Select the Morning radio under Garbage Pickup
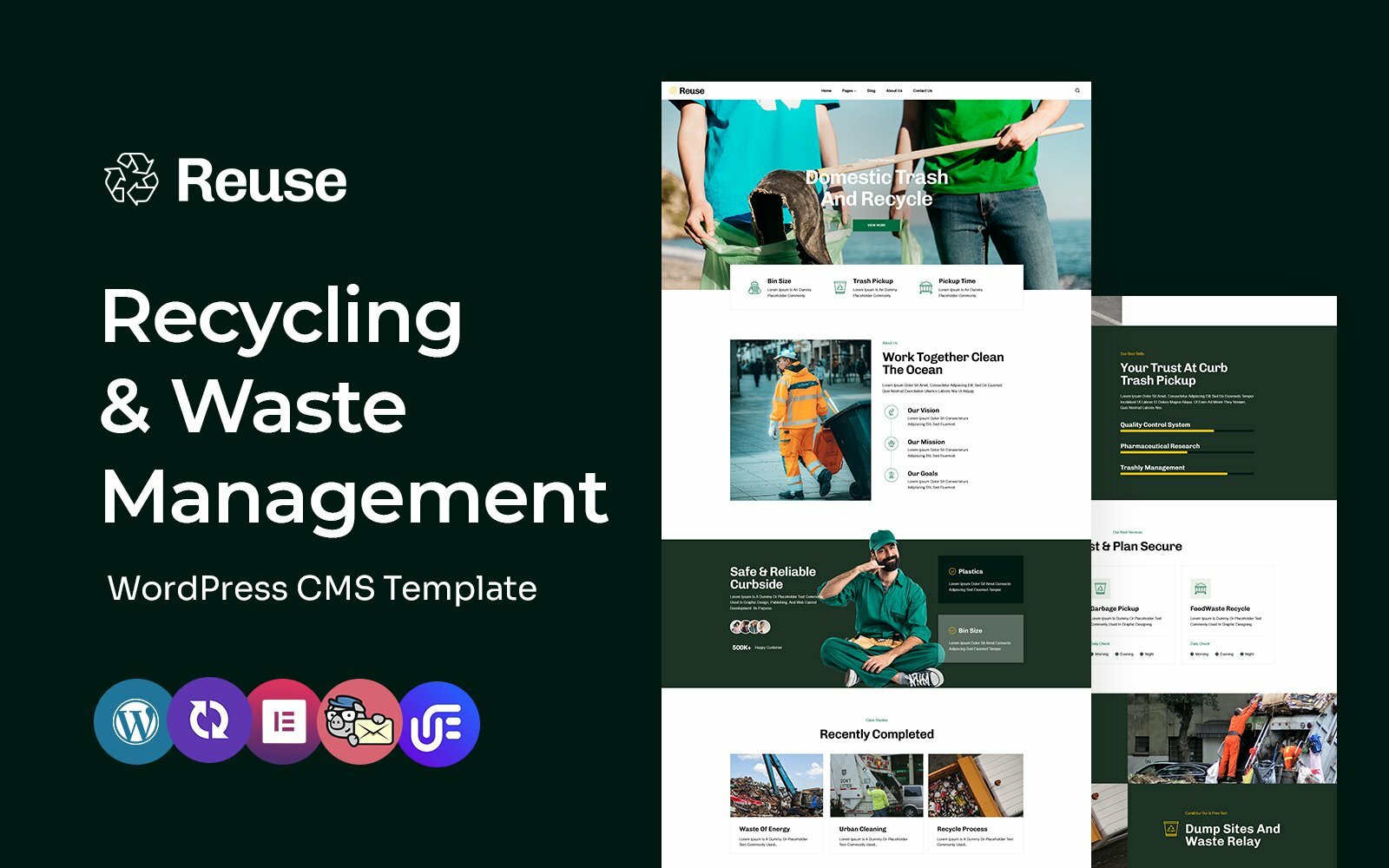The width and height of the screenshot is (1389, 868). pyautogui.click(x=1092, y=654)
